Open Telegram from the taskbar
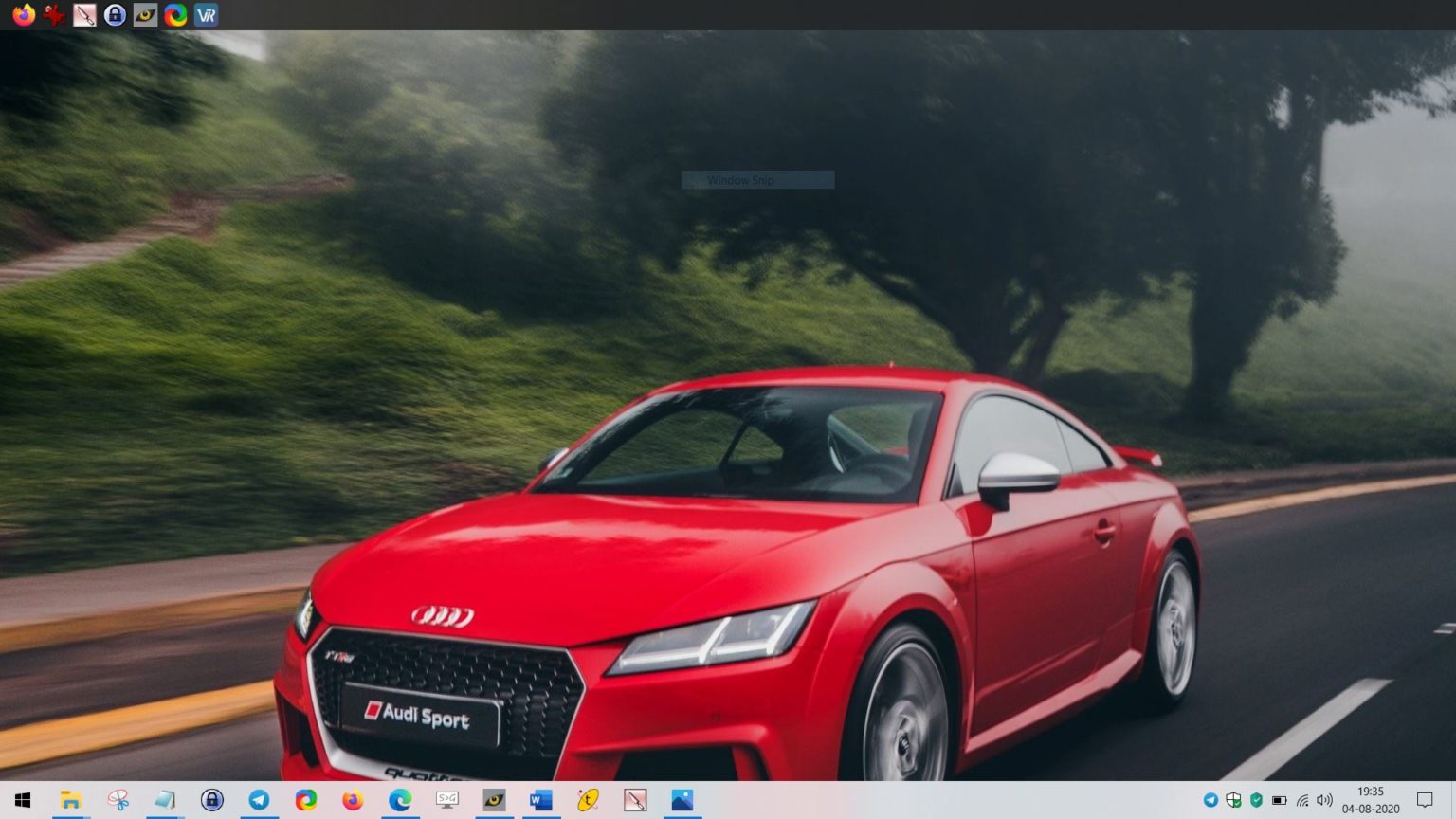 257,800
